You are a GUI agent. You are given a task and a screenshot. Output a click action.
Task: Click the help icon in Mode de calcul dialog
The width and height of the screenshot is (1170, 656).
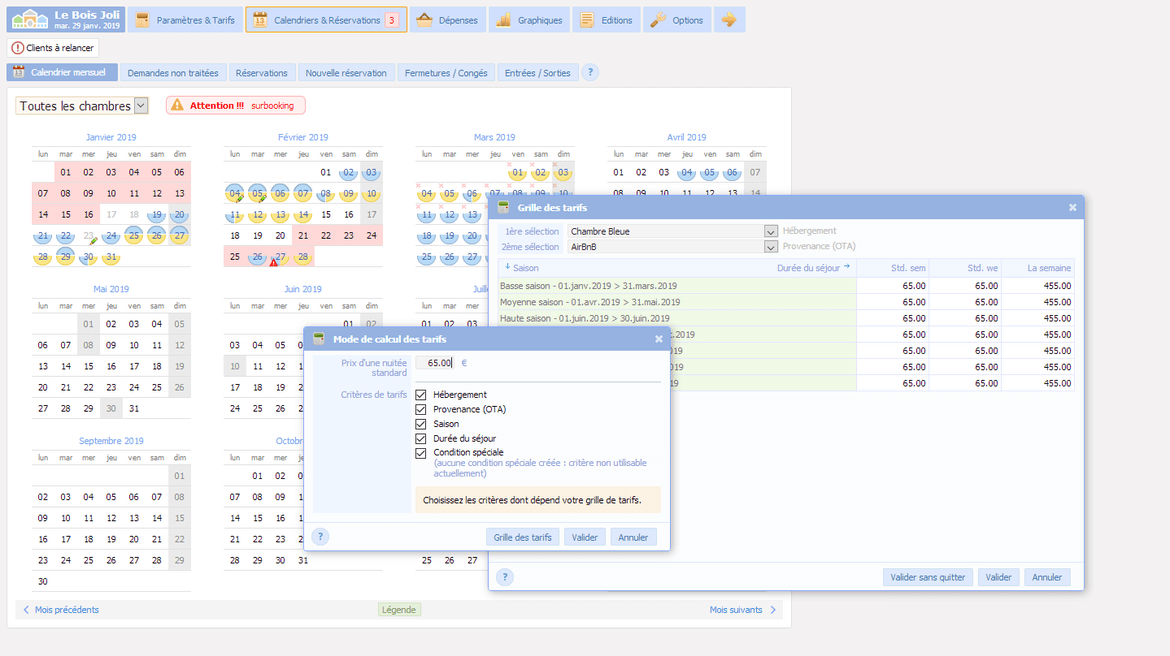[320, 537]
